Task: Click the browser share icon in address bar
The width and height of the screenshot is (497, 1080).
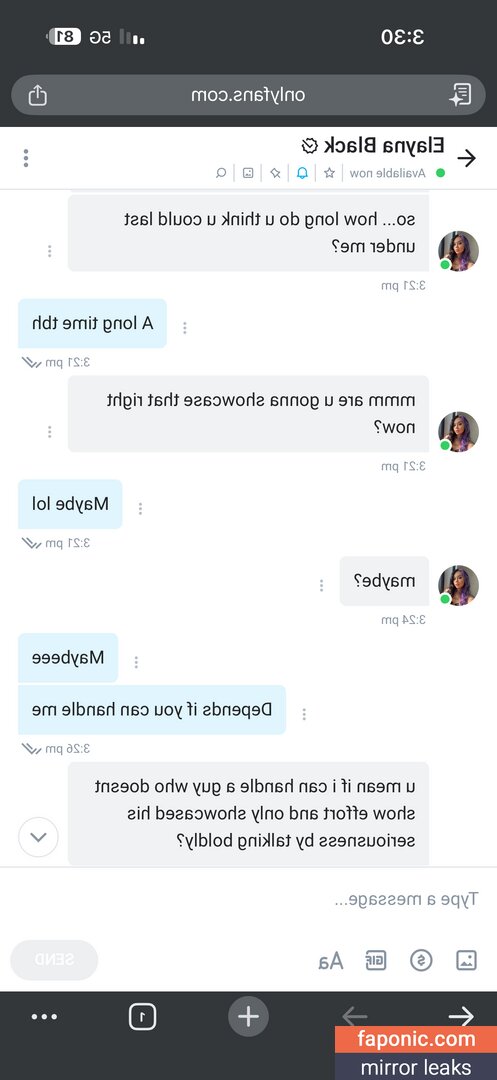Action: [x=37, y=95]
